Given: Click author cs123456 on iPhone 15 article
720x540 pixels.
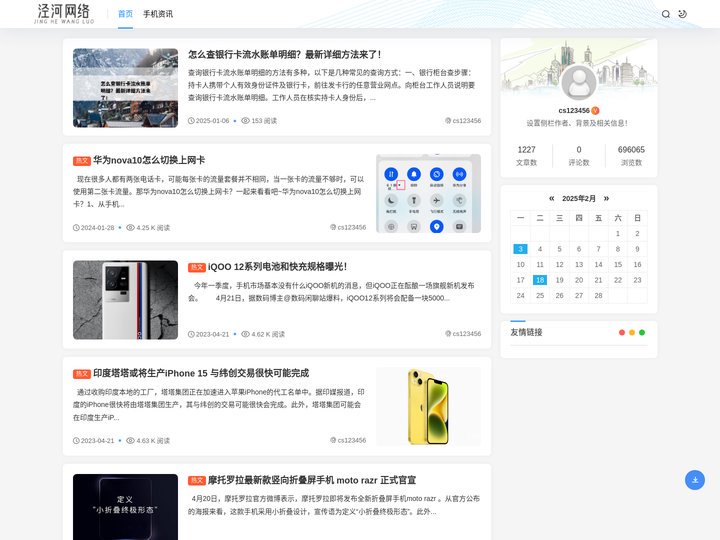Looking at the screenshot, I should 348,440.
